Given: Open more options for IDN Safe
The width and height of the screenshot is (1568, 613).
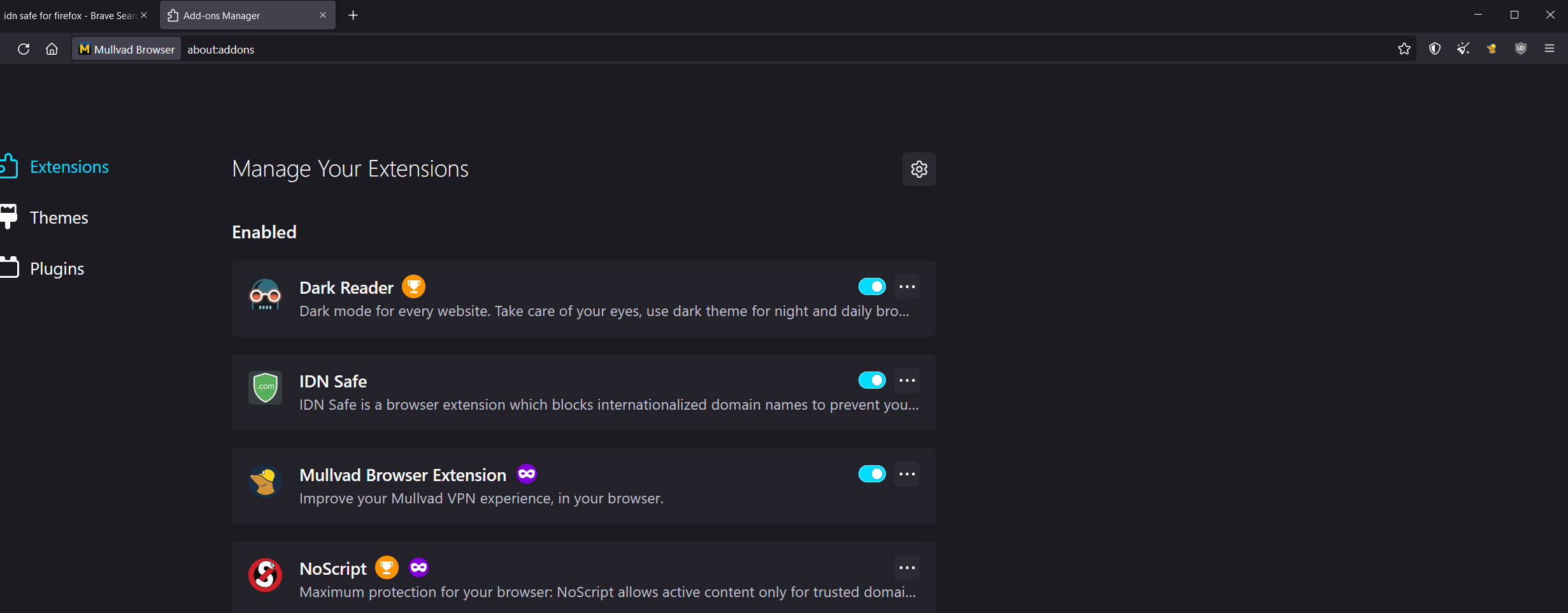Looking at the screenshot, I should tap(907, 380).
